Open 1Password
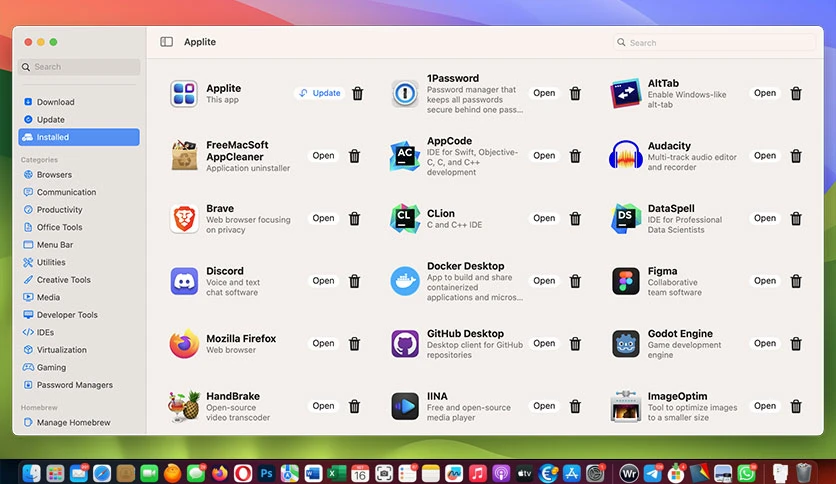836x484 pixels. (544, 93)
